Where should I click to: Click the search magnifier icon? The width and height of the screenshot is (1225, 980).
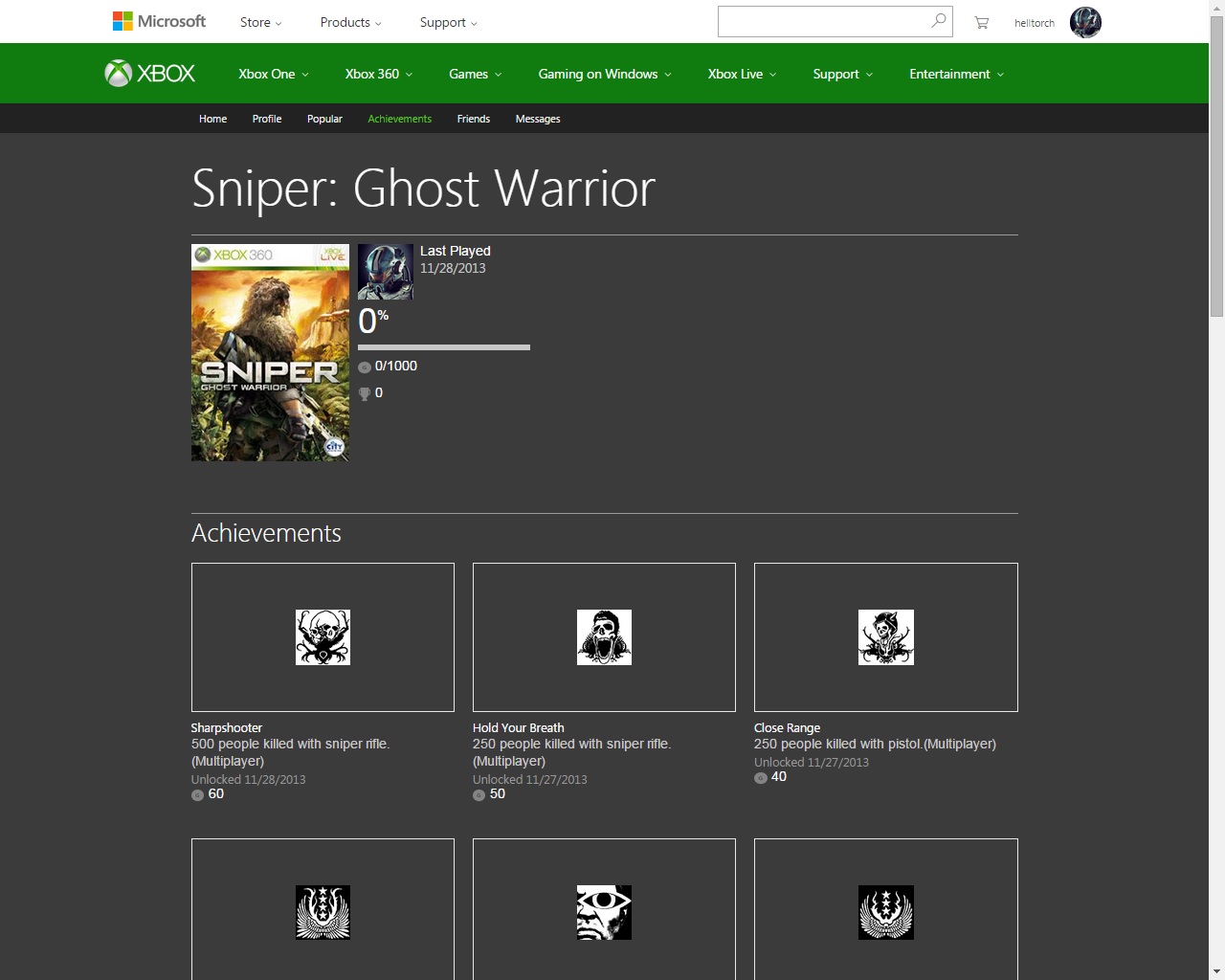click(939, 21)
